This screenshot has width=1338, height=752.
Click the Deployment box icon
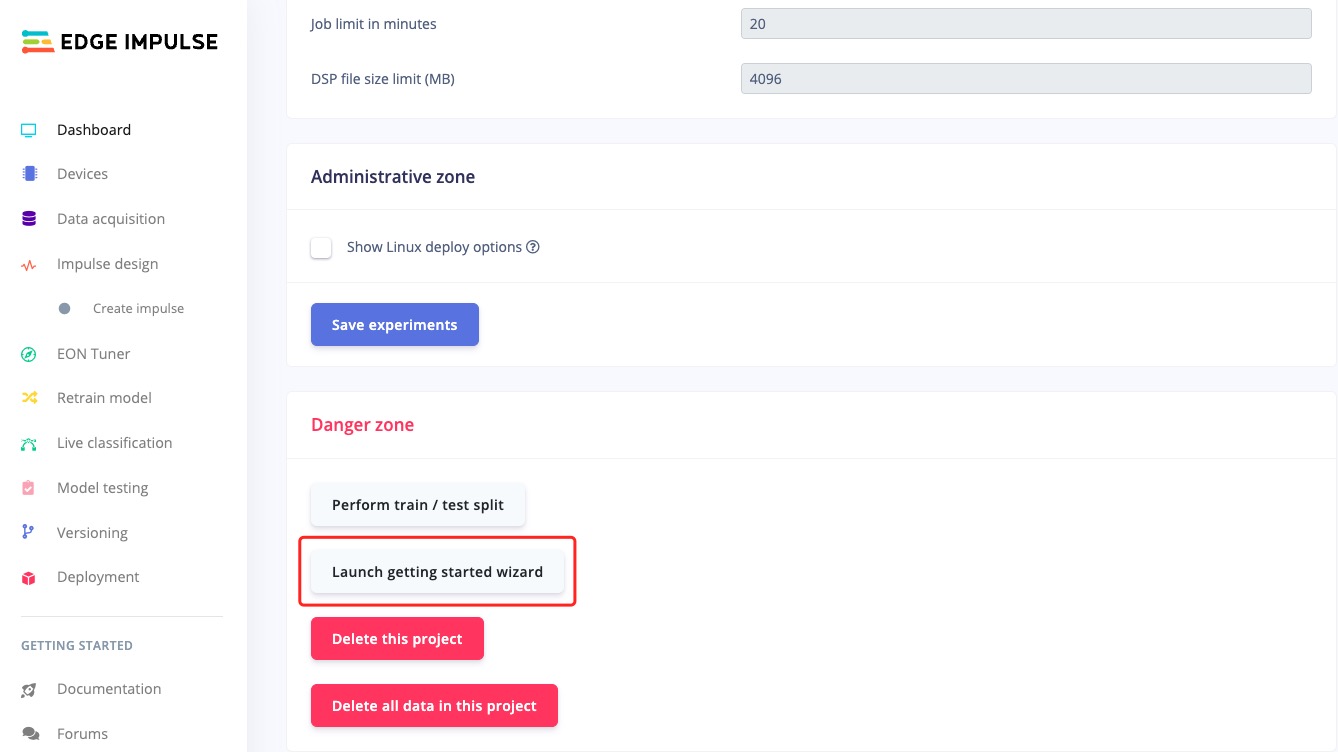(x=29, y=577)
